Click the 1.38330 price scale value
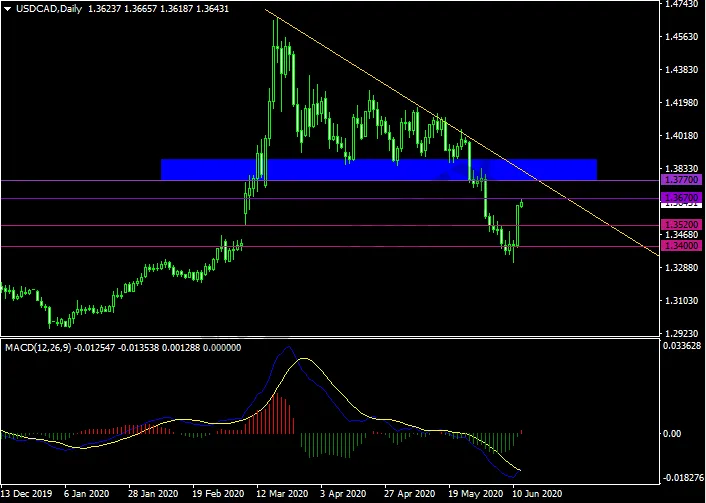Viewport: 706px width, 503px height. [x=682, y=169]
